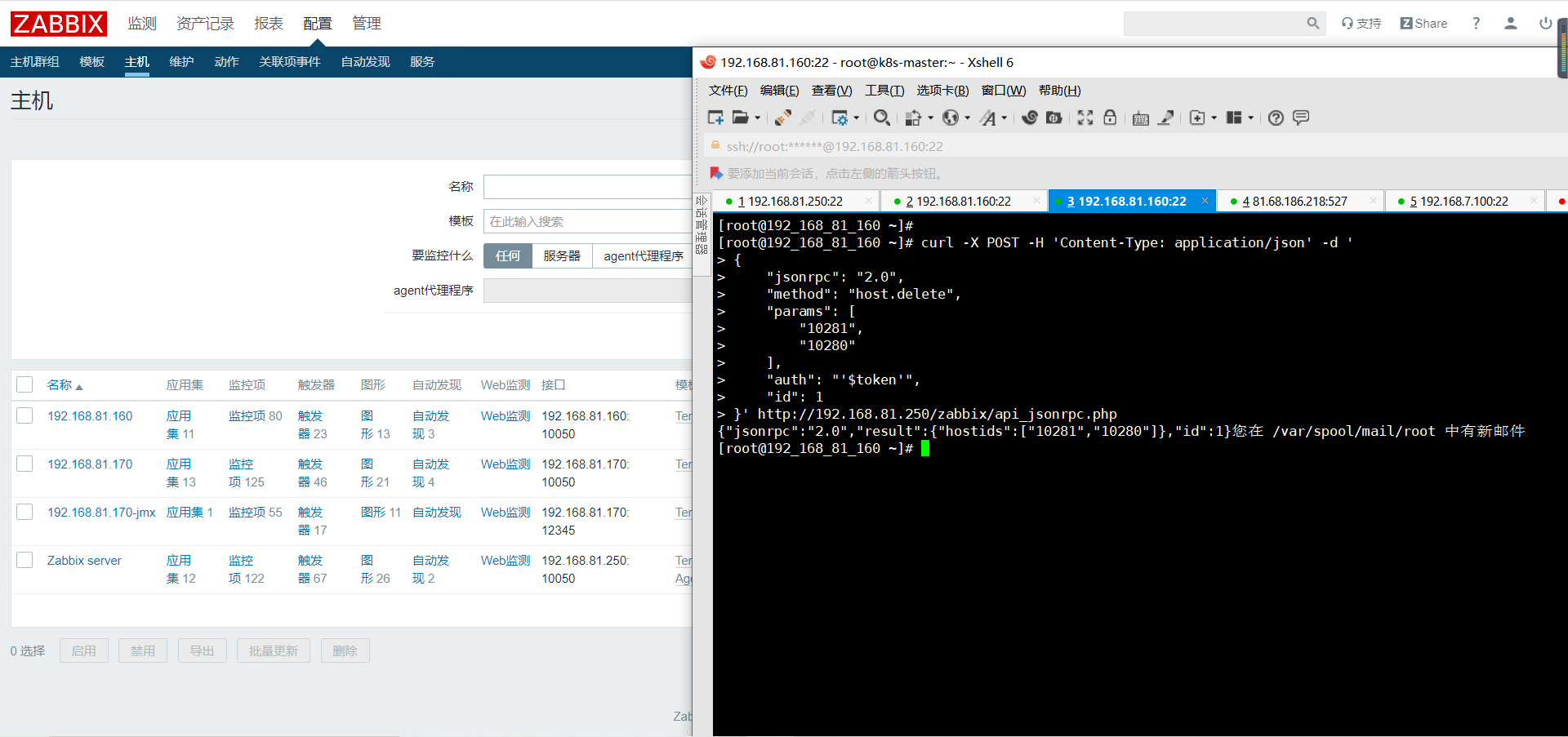This screenshot has height=737, width=1568.
Task: Check the box for host 192.168.81.170-jmx
Action: pos(24,512)
